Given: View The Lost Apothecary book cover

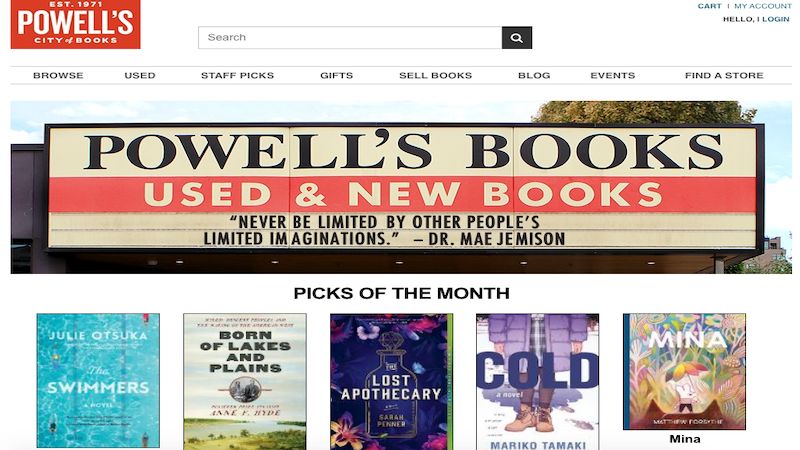Looking at the screenshot, I should pyautogui.click(x=391, y=382).
